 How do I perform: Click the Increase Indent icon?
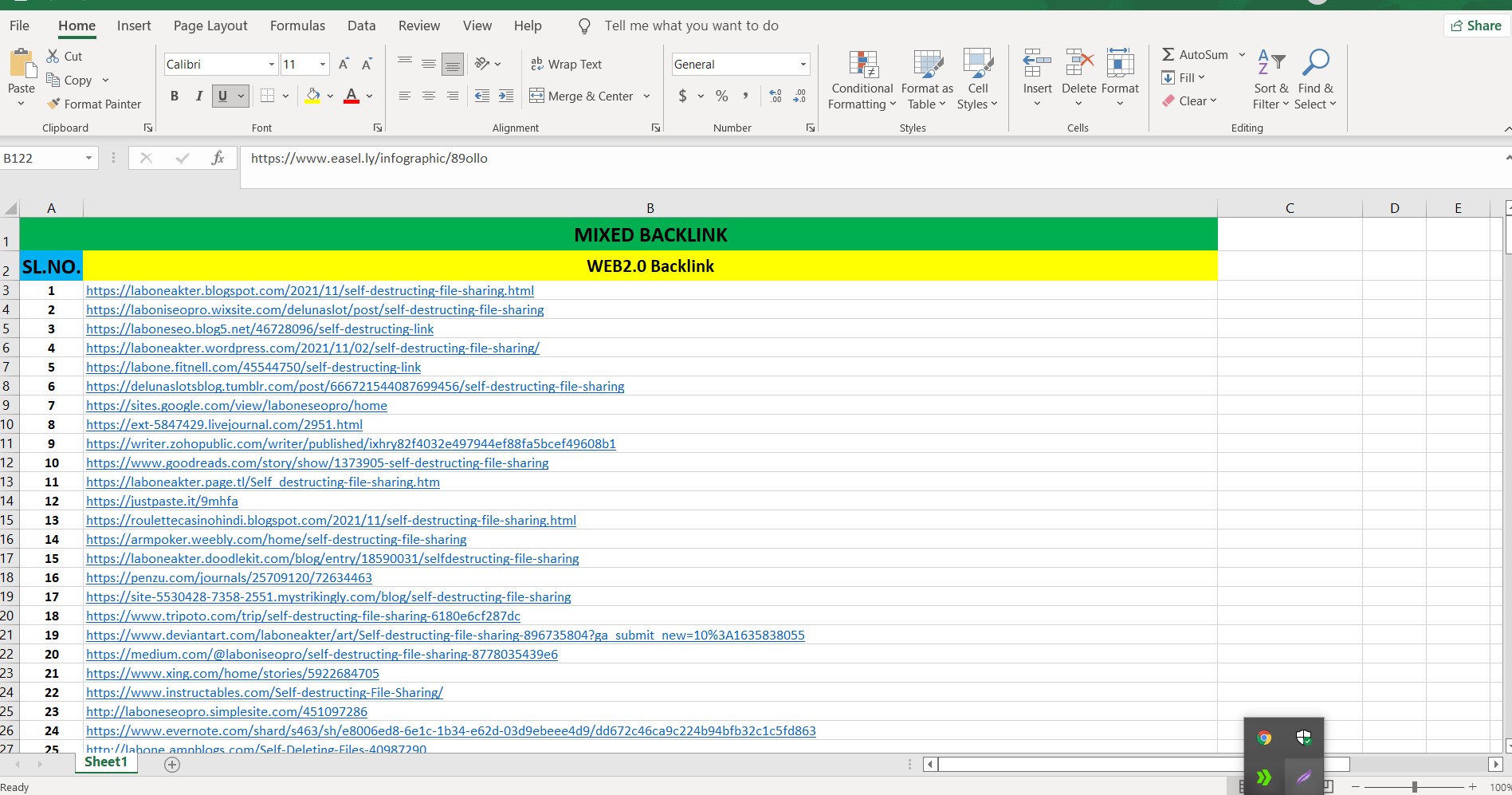tap(505, 96)
